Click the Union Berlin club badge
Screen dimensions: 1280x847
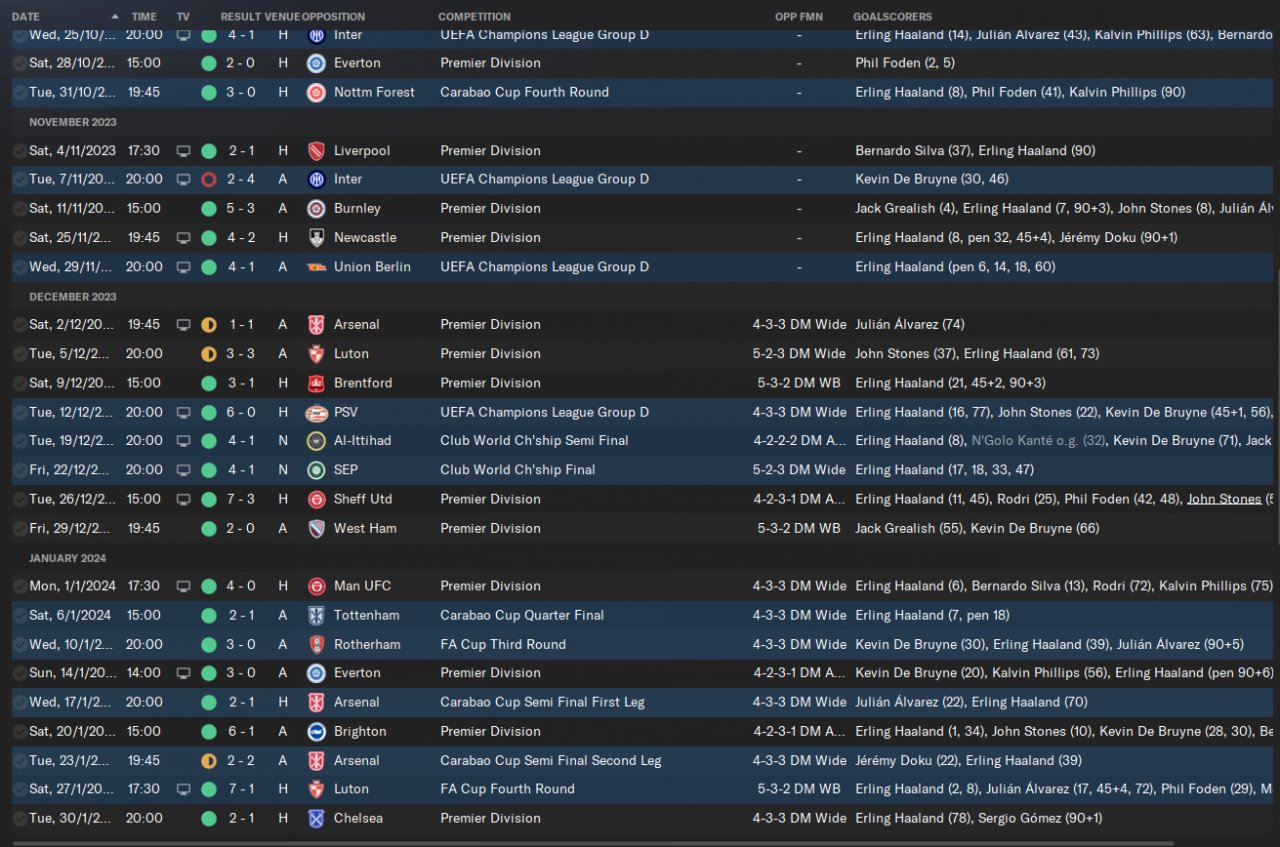tap(316, 267)
